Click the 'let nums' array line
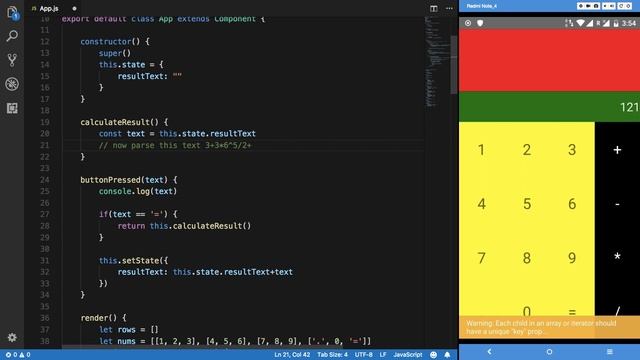This screenshot has width=640, height=360. pos(235,341)
